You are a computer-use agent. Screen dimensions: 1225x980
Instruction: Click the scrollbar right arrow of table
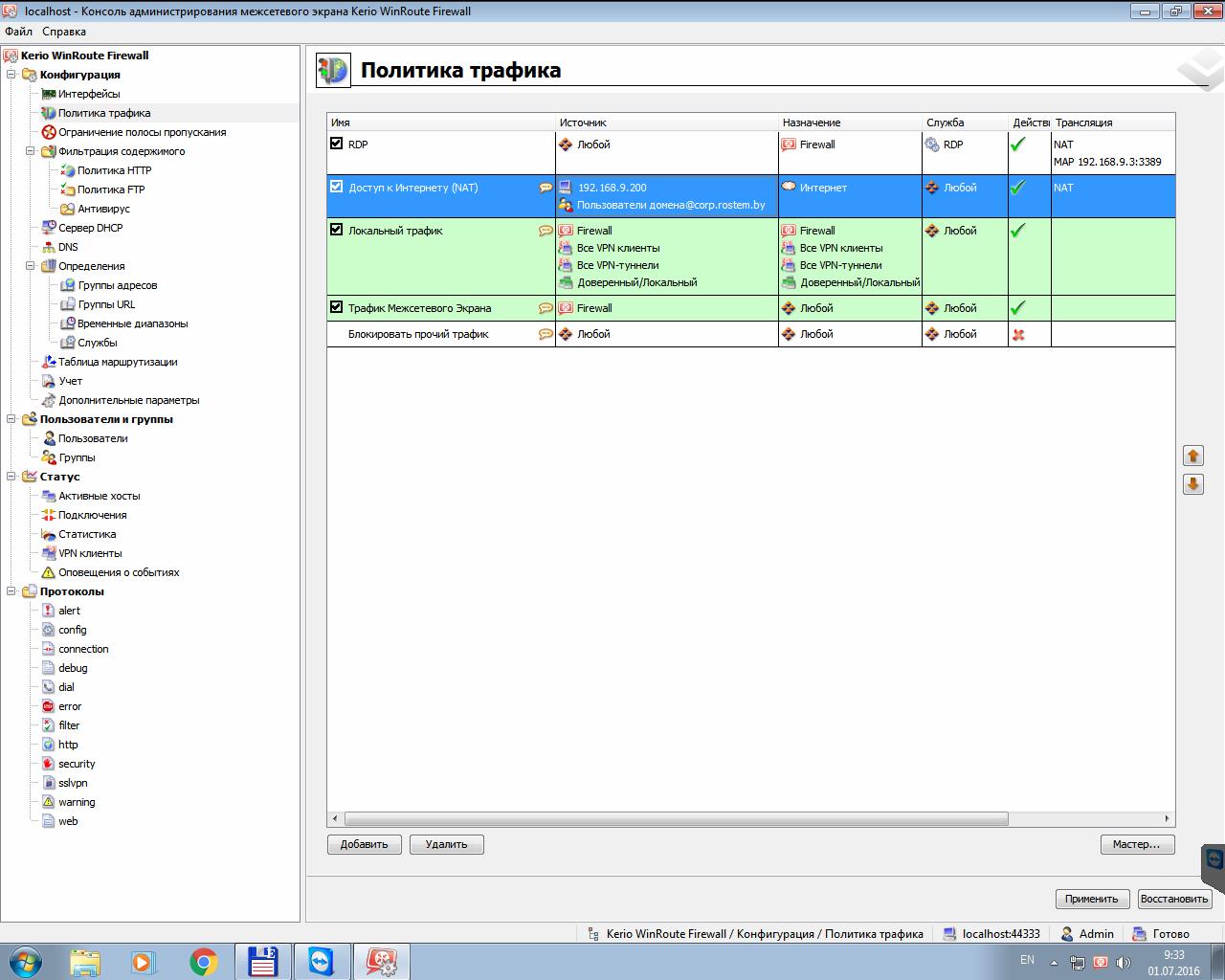click(1167, 819)
